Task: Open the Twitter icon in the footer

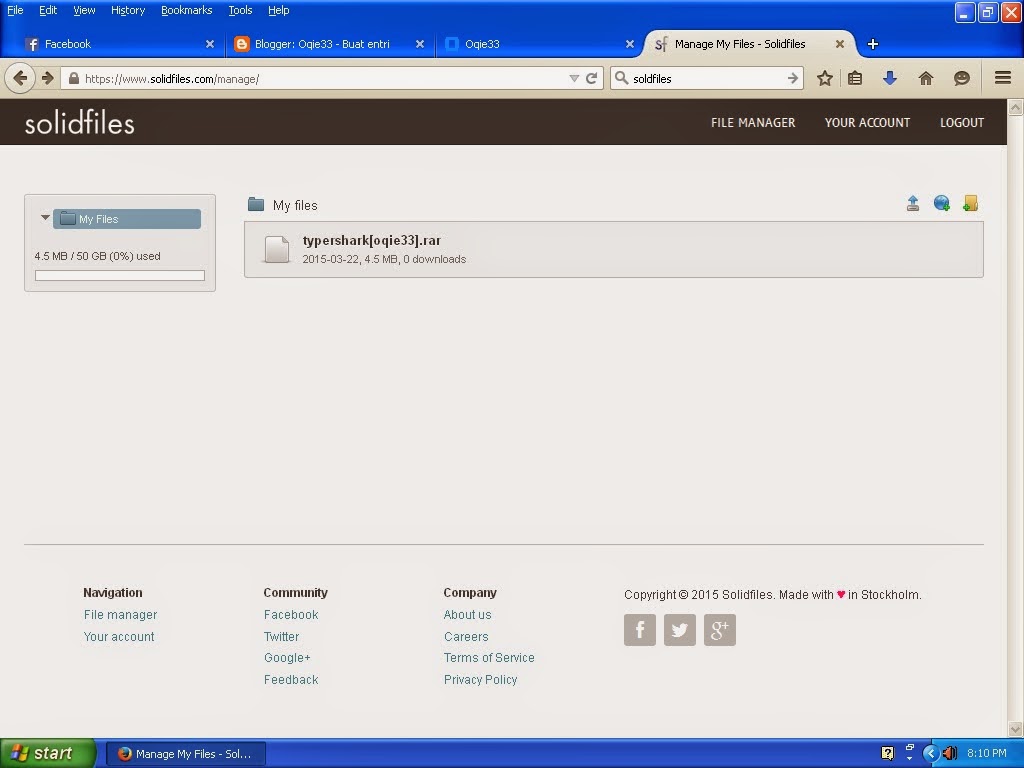Action: pyautogui.click(x=680, y=630)
